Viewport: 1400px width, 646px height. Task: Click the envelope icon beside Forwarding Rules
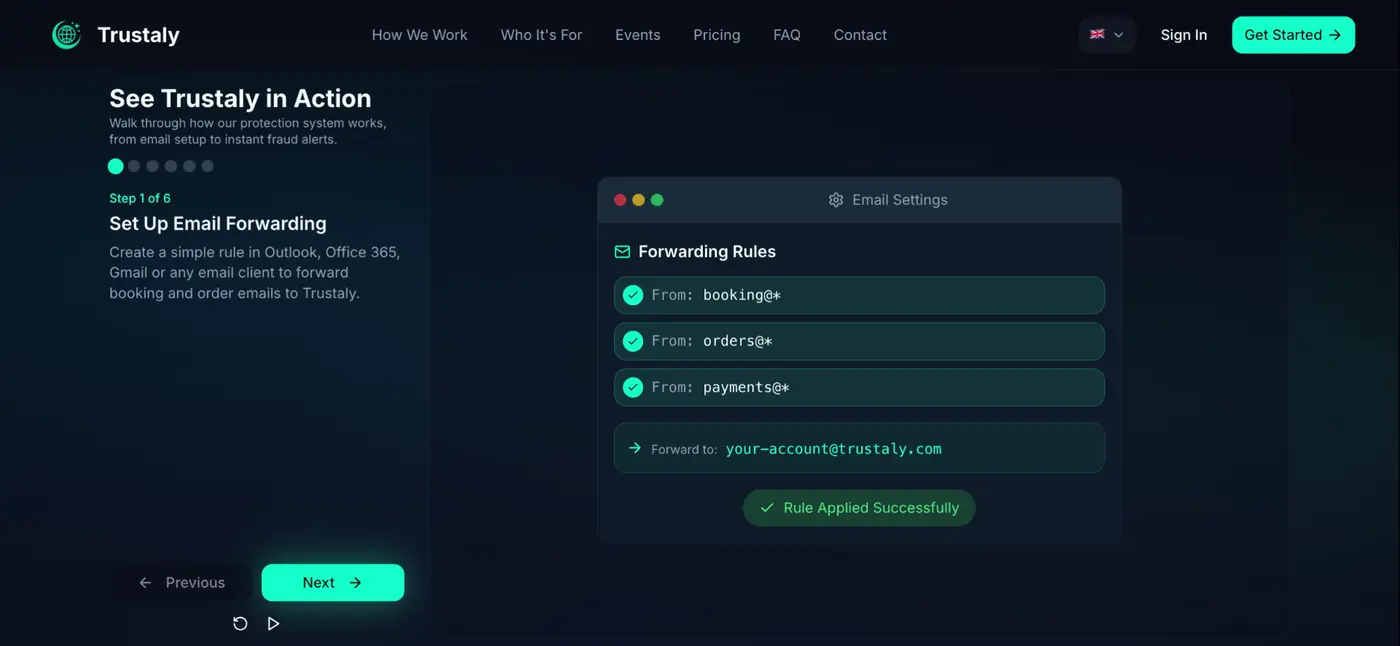[622, 252]
